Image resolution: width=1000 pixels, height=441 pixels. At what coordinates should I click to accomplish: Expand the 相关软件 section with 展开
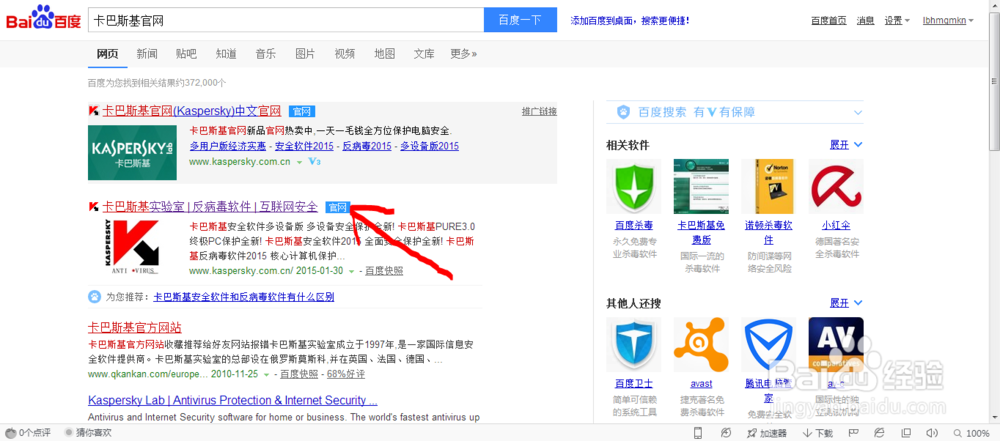tap(846, 145)
